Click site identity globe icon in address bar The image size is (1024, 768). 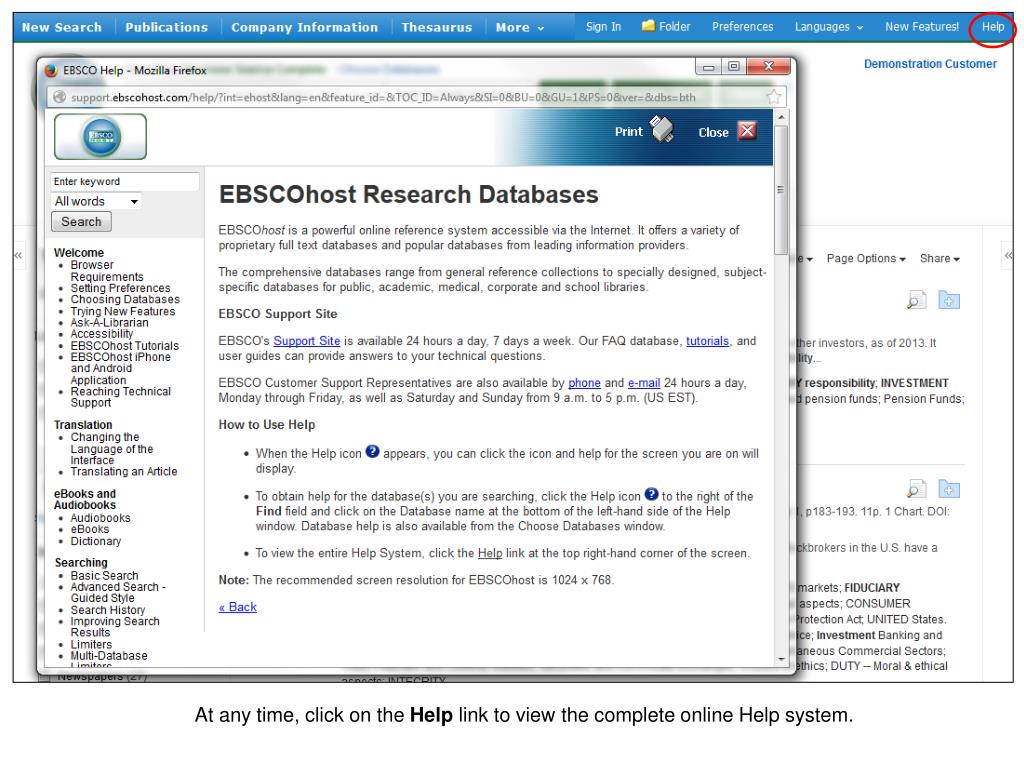pos(59,97)
